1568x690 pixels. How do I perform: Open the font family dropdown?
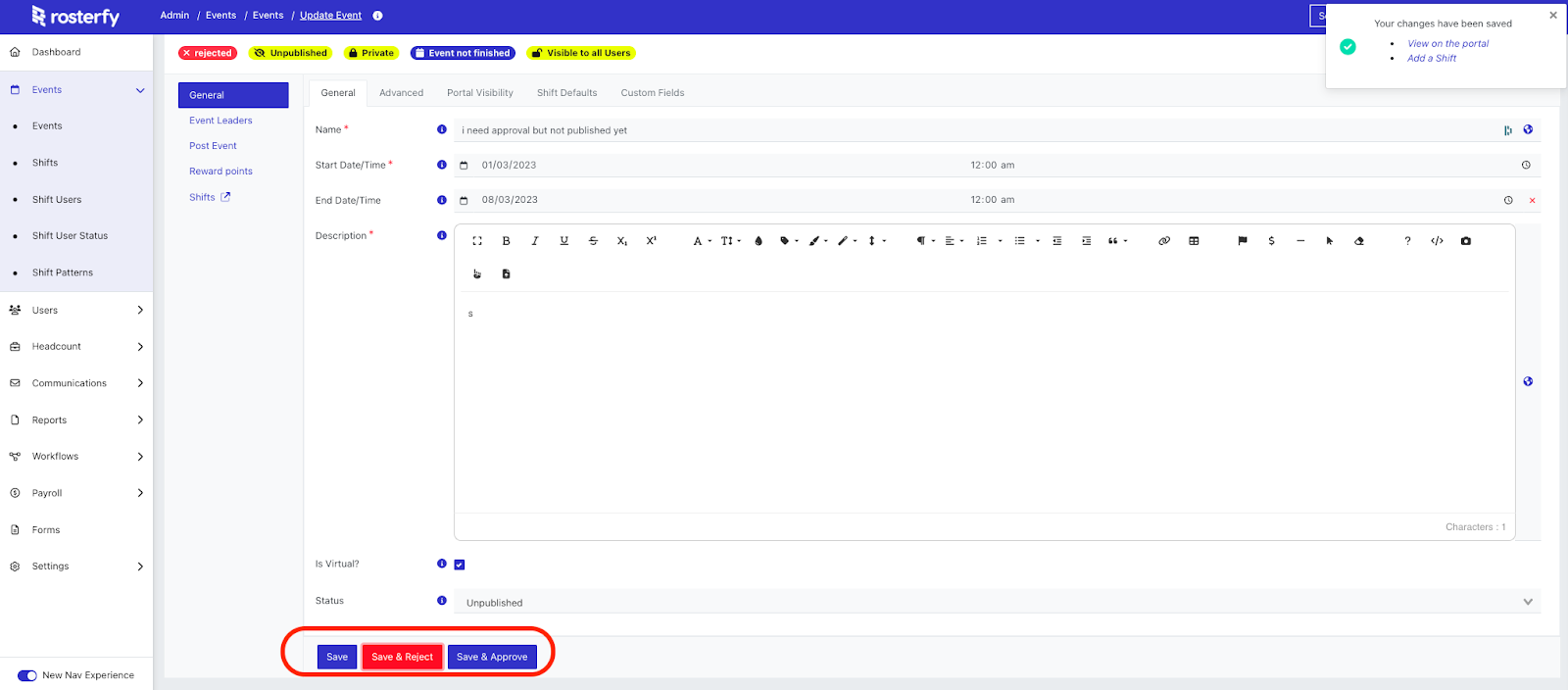(702, 241)
